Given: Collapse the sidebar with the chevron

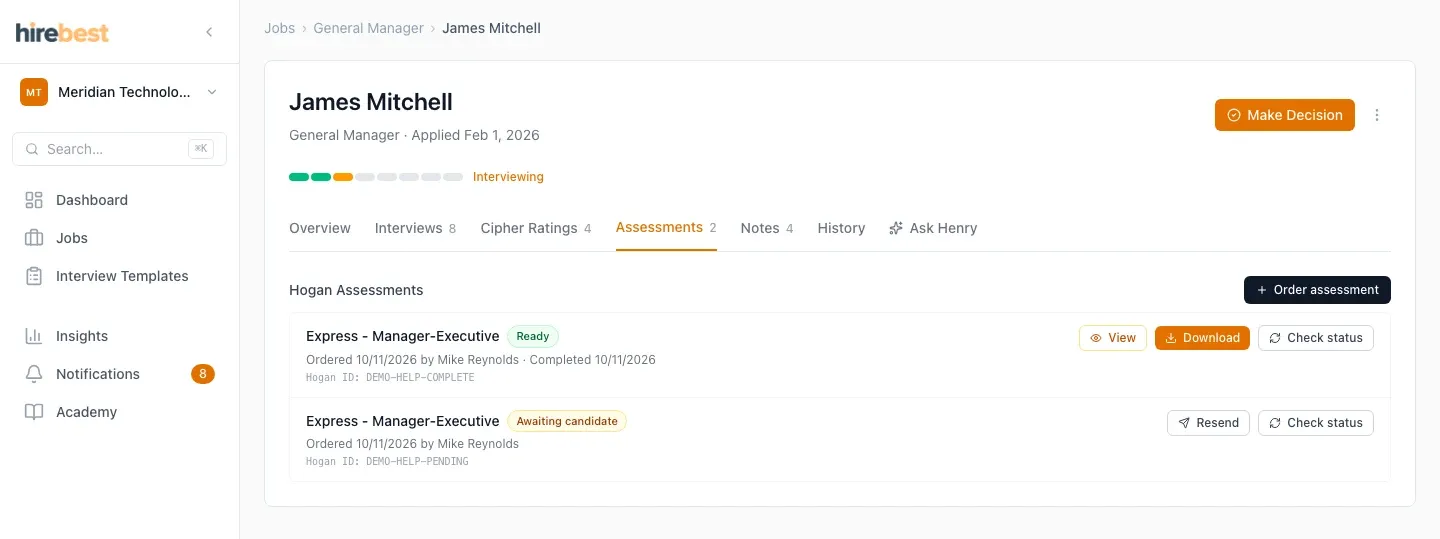Looking at the screenshot, I should tap(209, 32).
